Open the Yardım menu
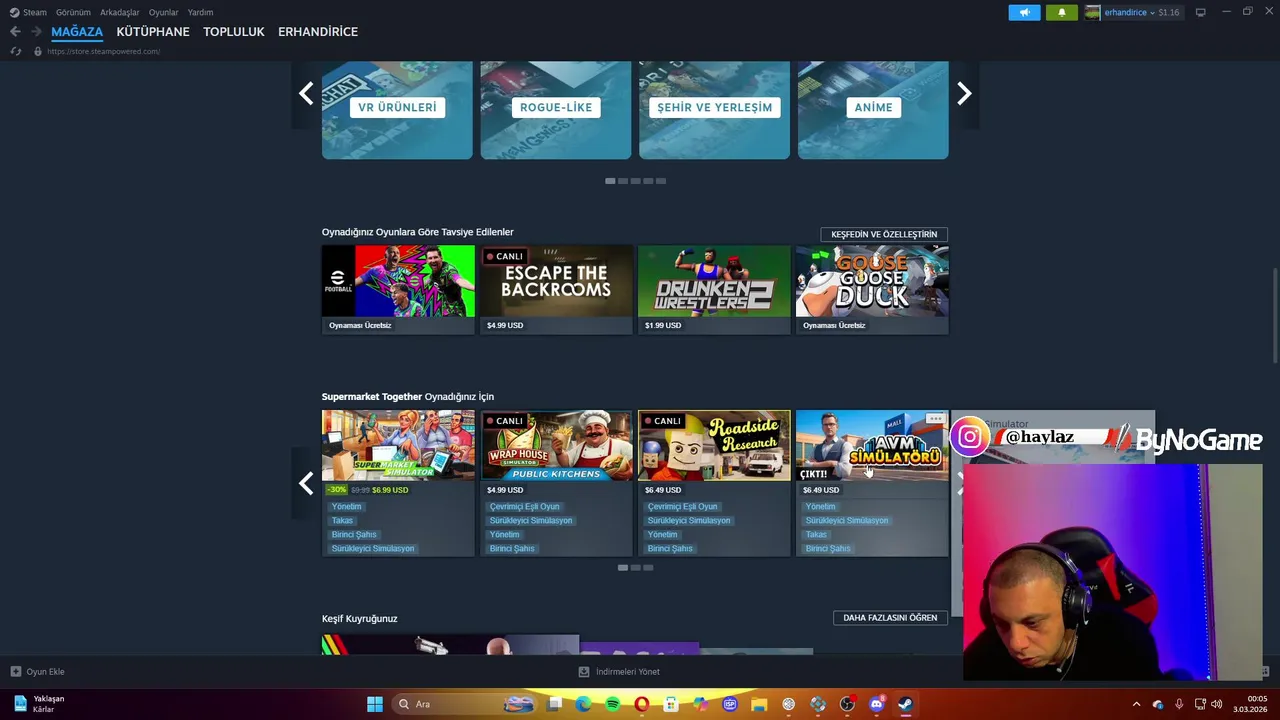The height and width of the screenshot is (720, 1280). [200, 12]
